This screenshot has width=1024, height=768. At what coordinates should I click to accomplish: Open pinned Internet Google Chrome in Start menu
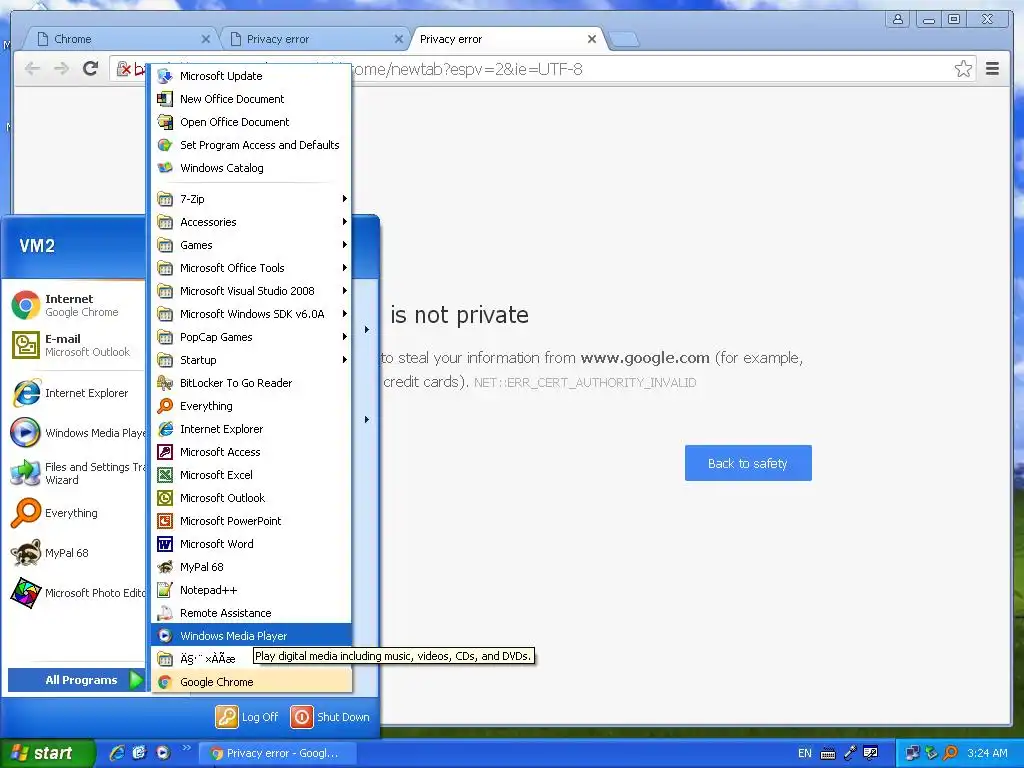click(x=76, y=305)
